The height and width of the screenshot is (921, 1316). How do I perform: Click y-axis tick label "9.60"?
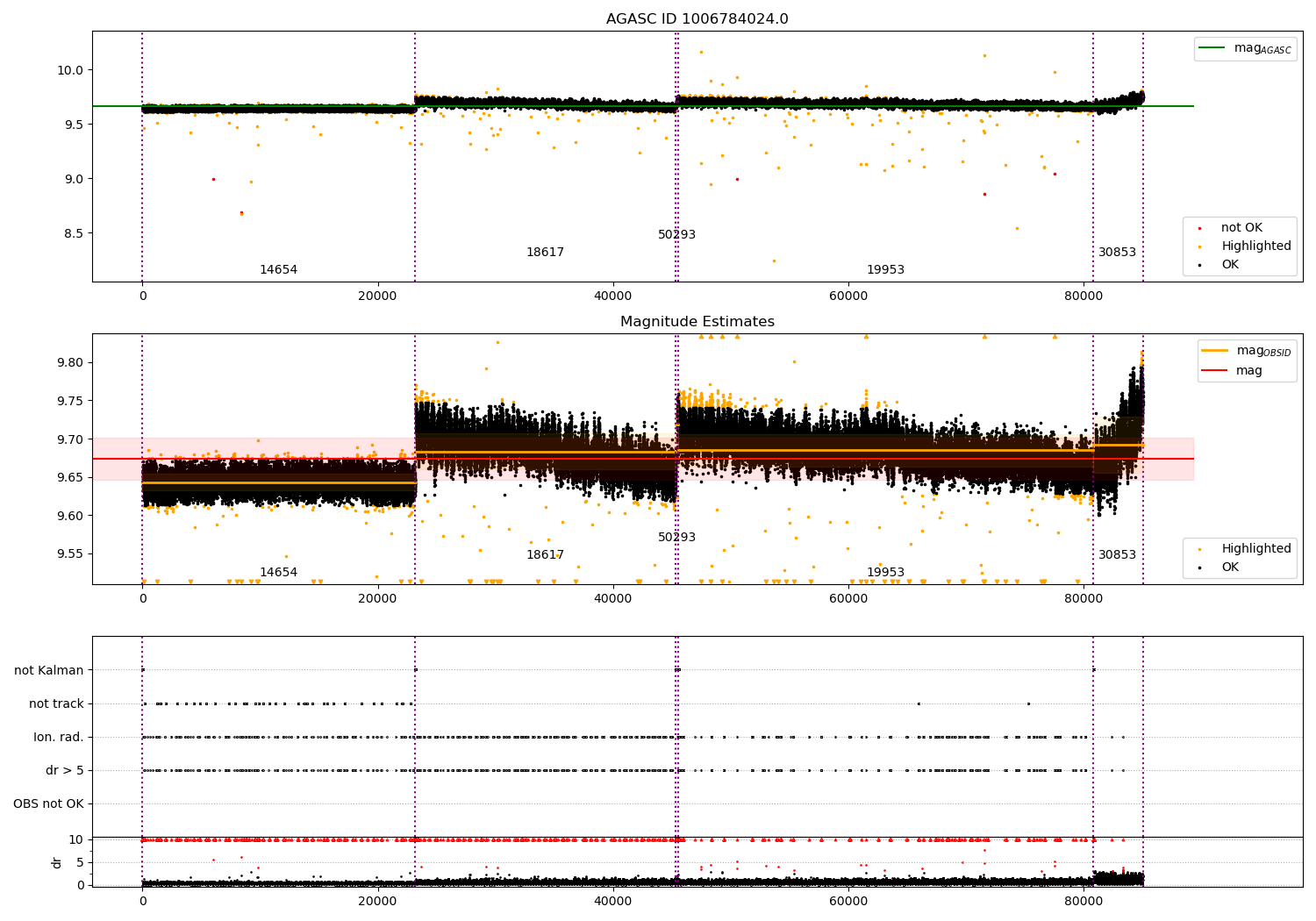(70, 516)
